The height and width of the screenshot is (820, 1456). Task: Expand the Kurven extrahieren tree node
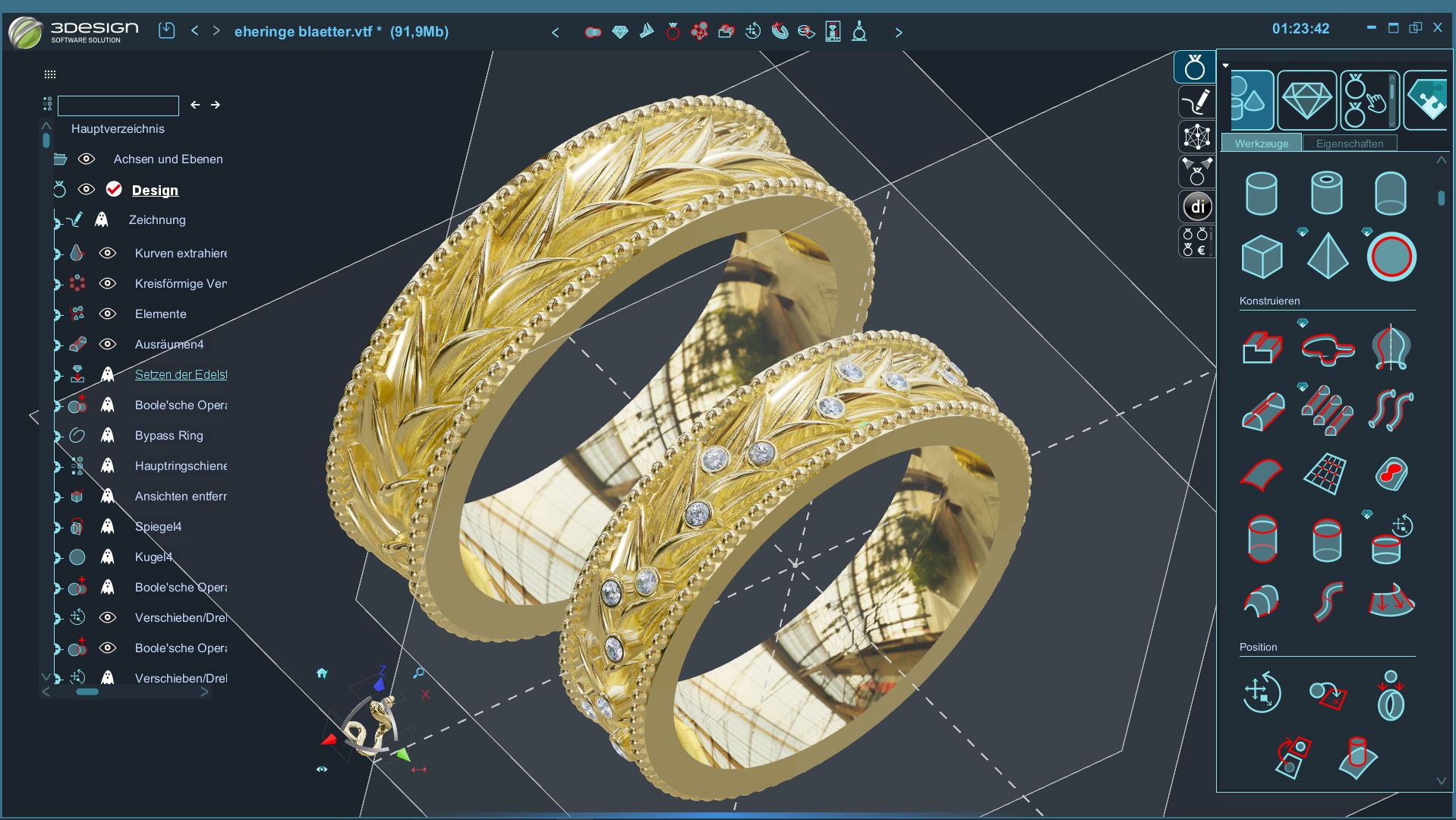click(57, 254)
